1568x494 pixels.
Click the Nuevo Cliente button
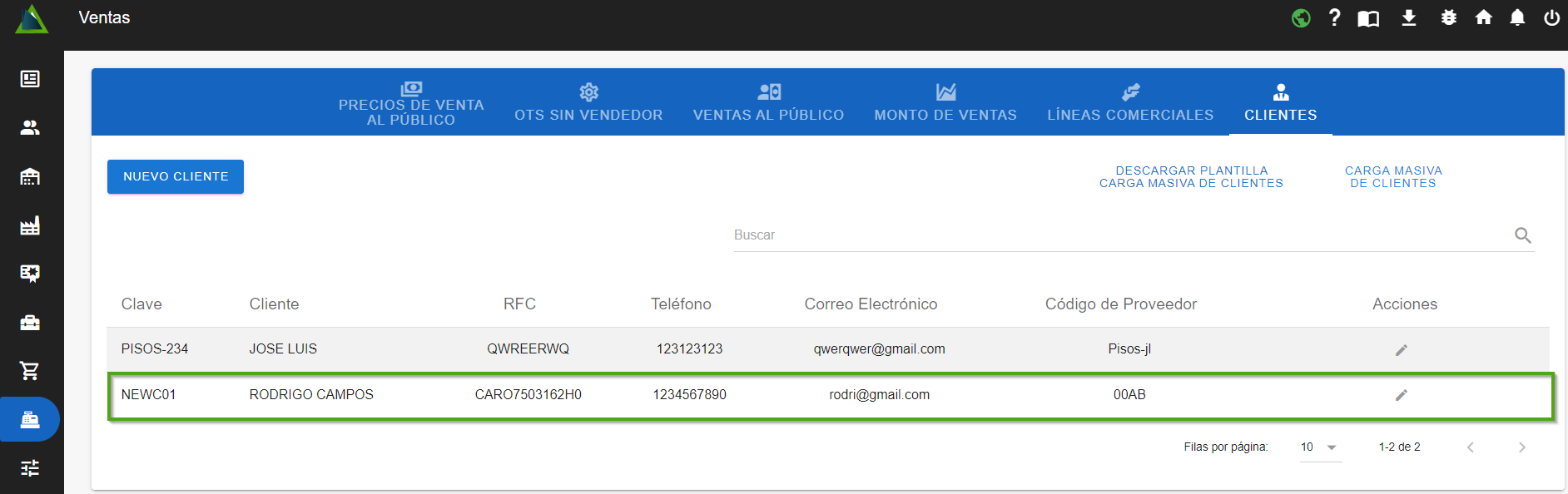[x=176, y=176]
